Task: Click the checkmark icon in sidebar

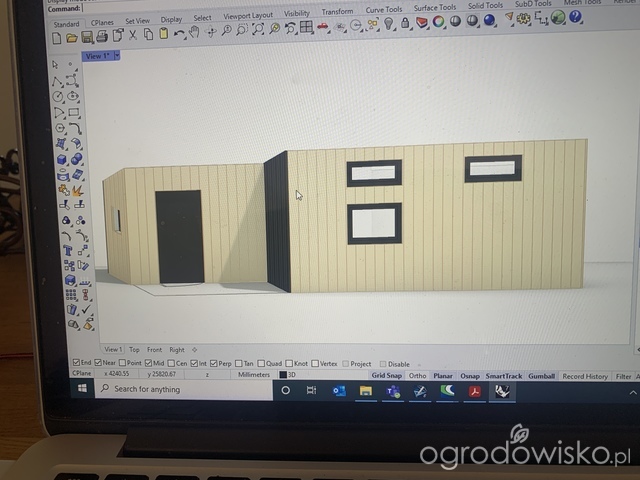Action: (86, 309)
